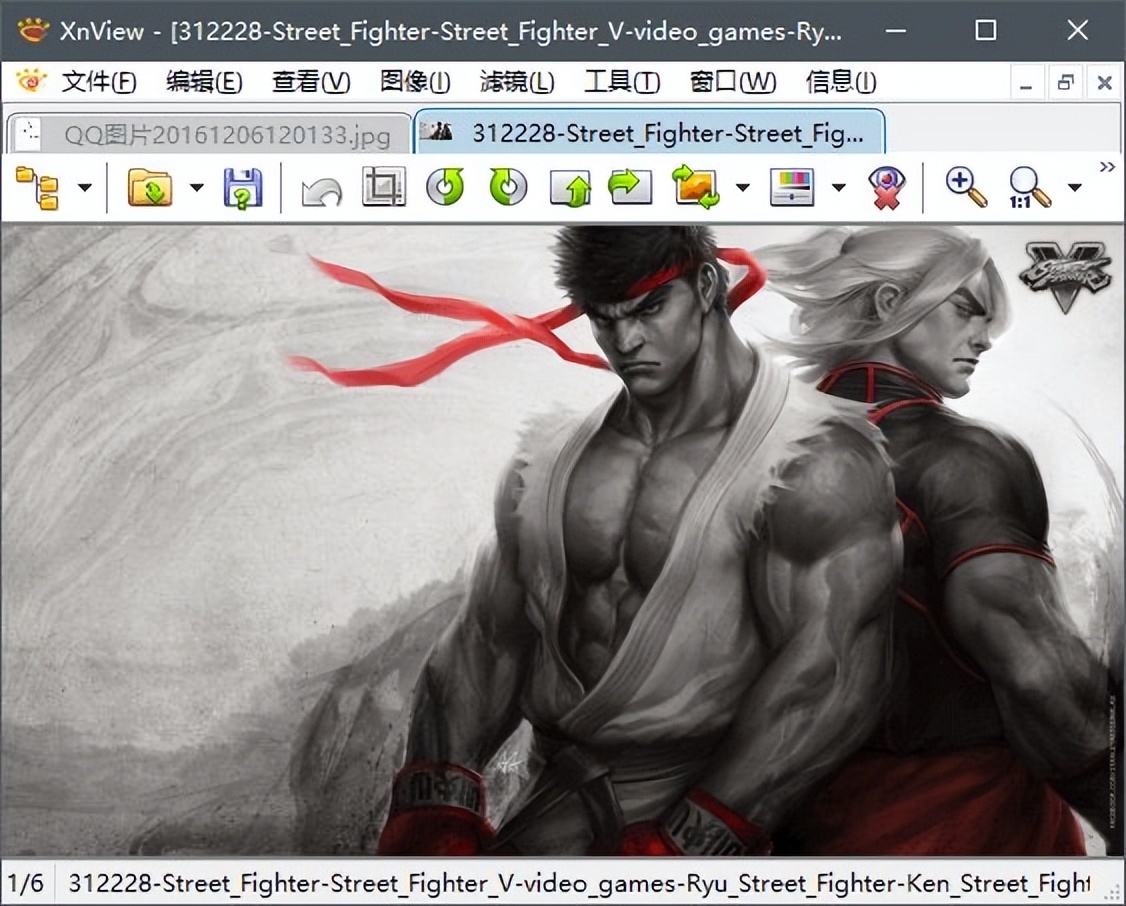Click the open file folder icon
Image resolution: width=1126 pixels, height=906 pixels.
tap(150, 188)
